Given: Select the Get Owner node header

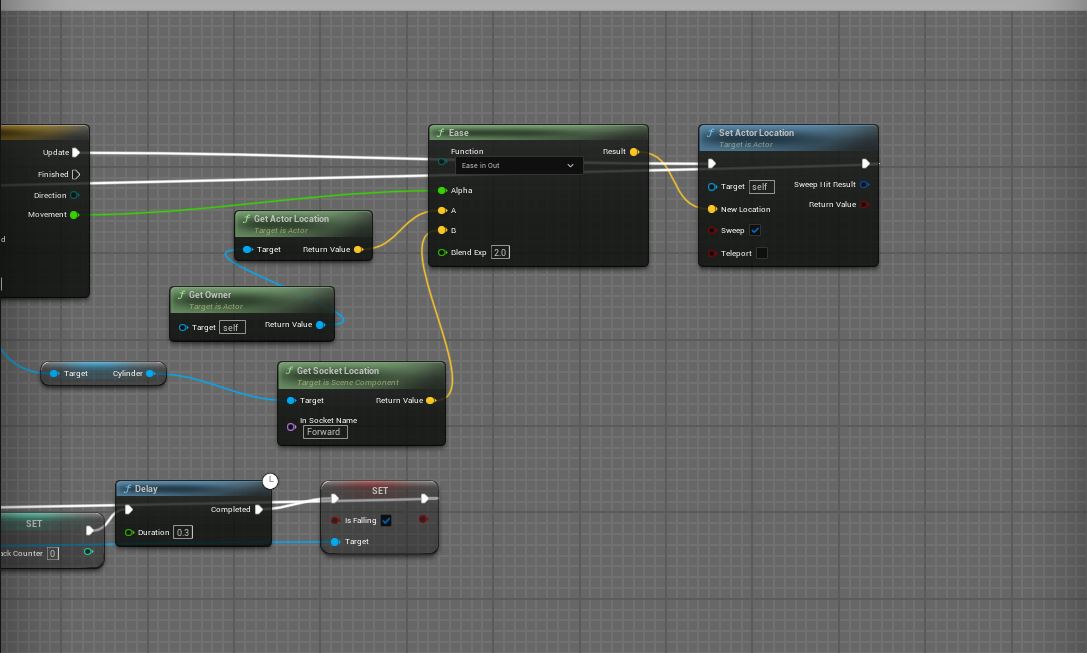Looking at the screenshot, I should coord(210,295).
